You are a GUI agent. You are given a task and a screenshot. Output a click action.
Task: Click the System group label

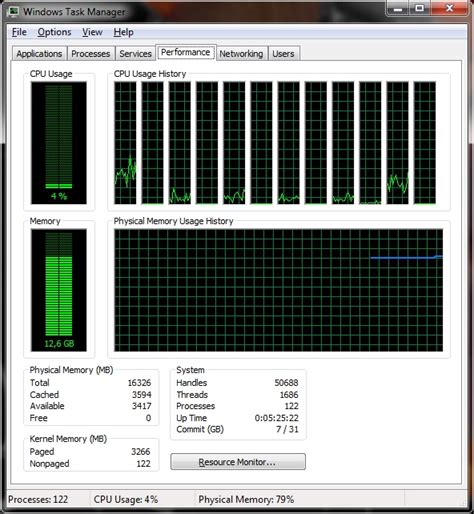(x=190, y=370)
